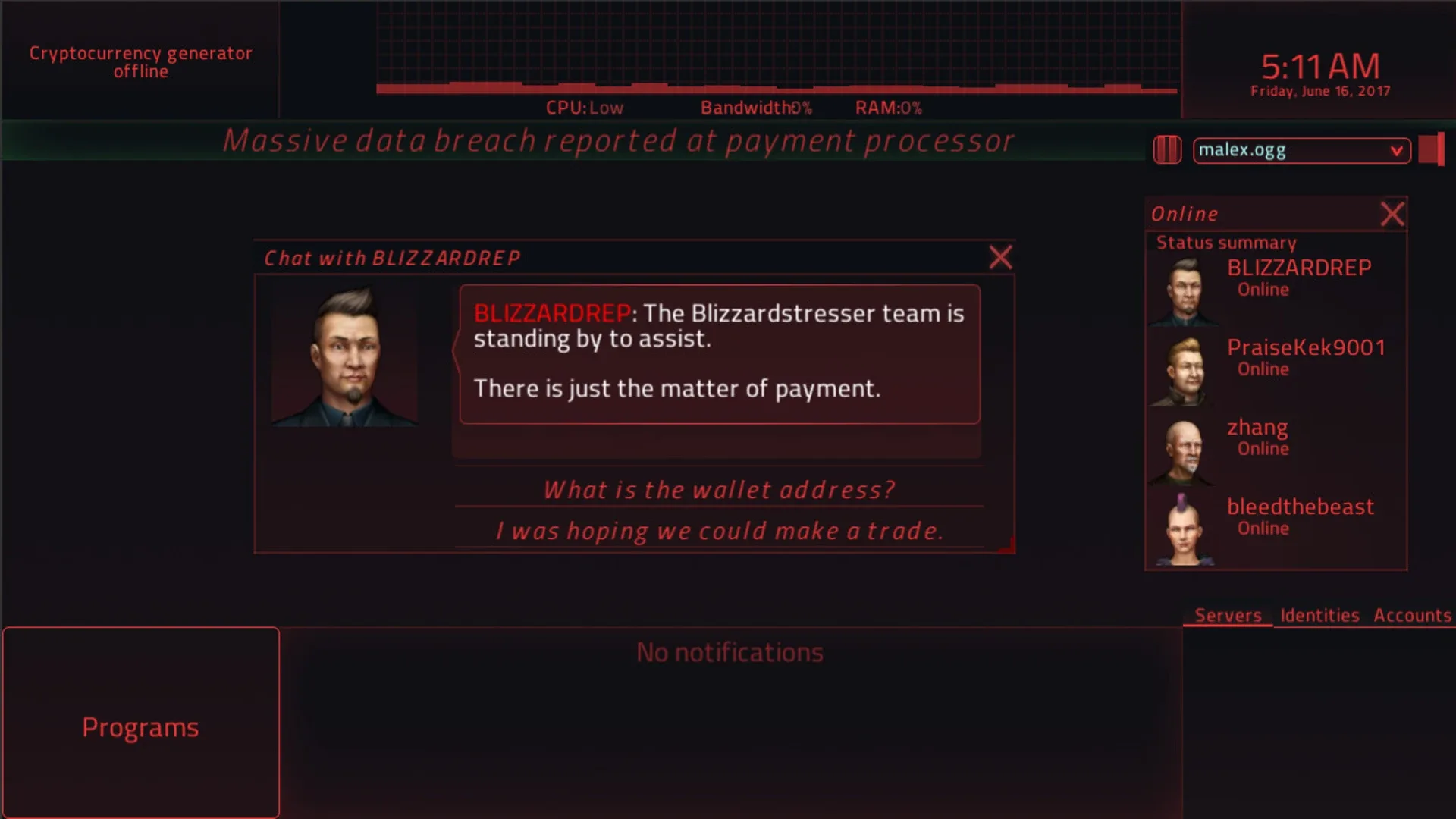Viewport: 1456px width, 819px height.
Task: Choose reply 'I was hoping we could make a trade.'
Action: point(719,531)
